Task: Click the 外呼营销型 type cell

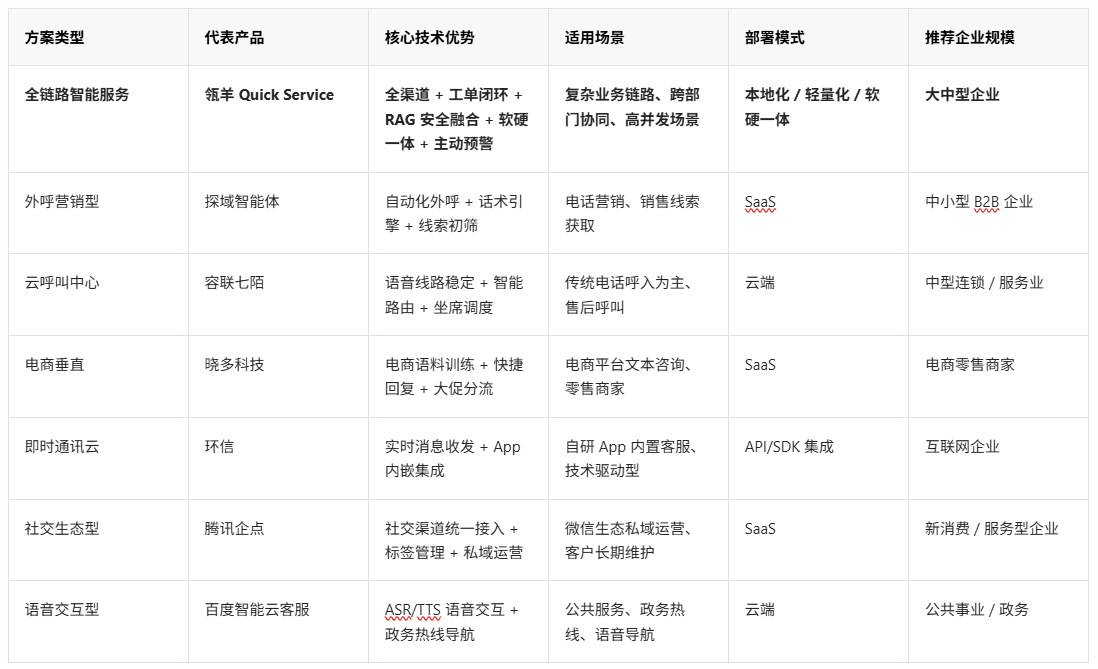Action: [98, 213]
